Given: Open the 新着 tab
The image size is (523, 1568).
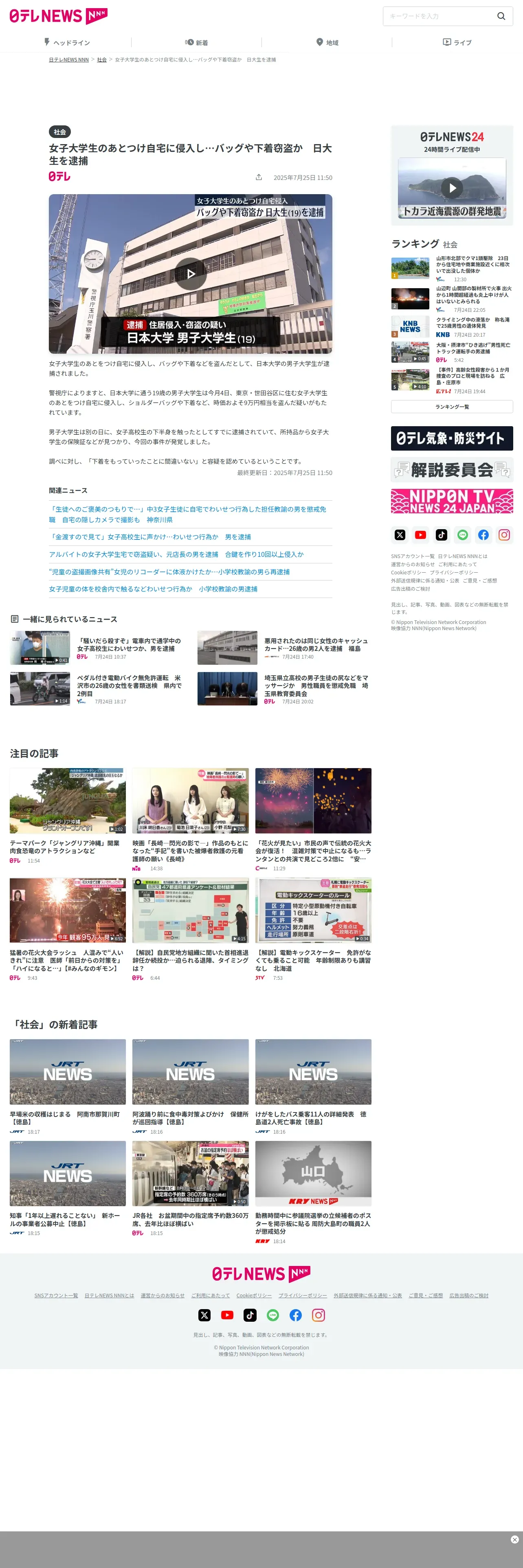Looking at the screenshot, I should pos(196,43).
